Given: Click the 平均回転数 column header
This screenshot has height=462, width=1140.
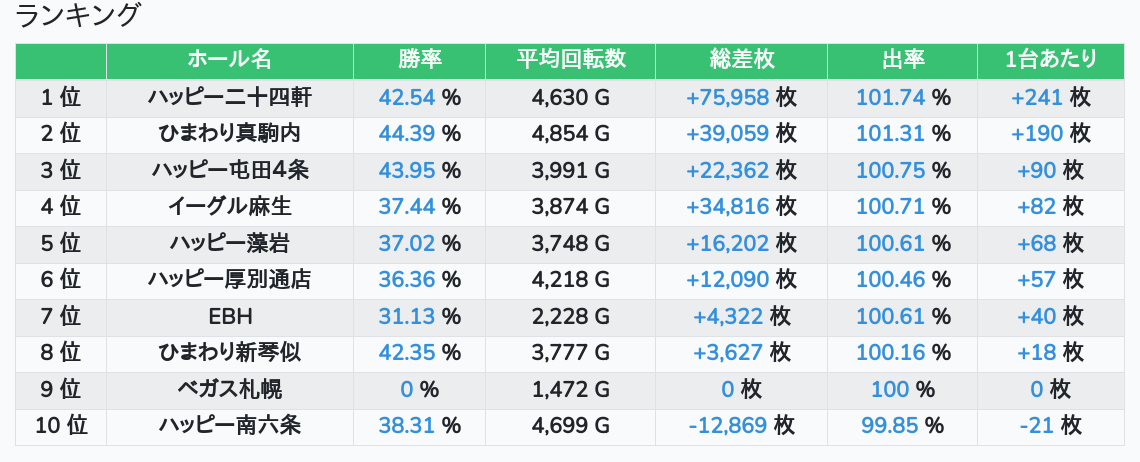Looking at the screenshot, I should coord(571,60).
